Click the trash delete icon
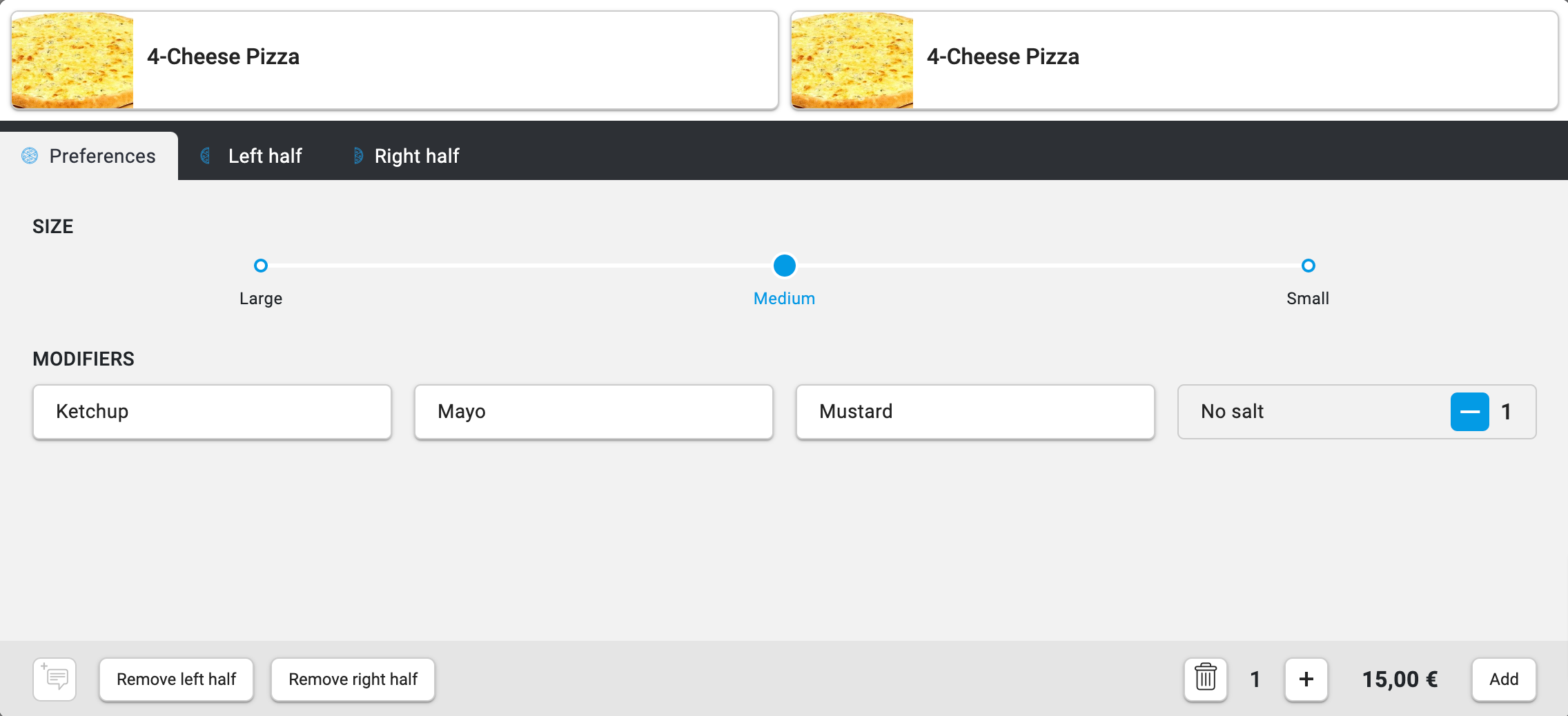This screenshot has width=1568, height=716. coord(1205,679)
